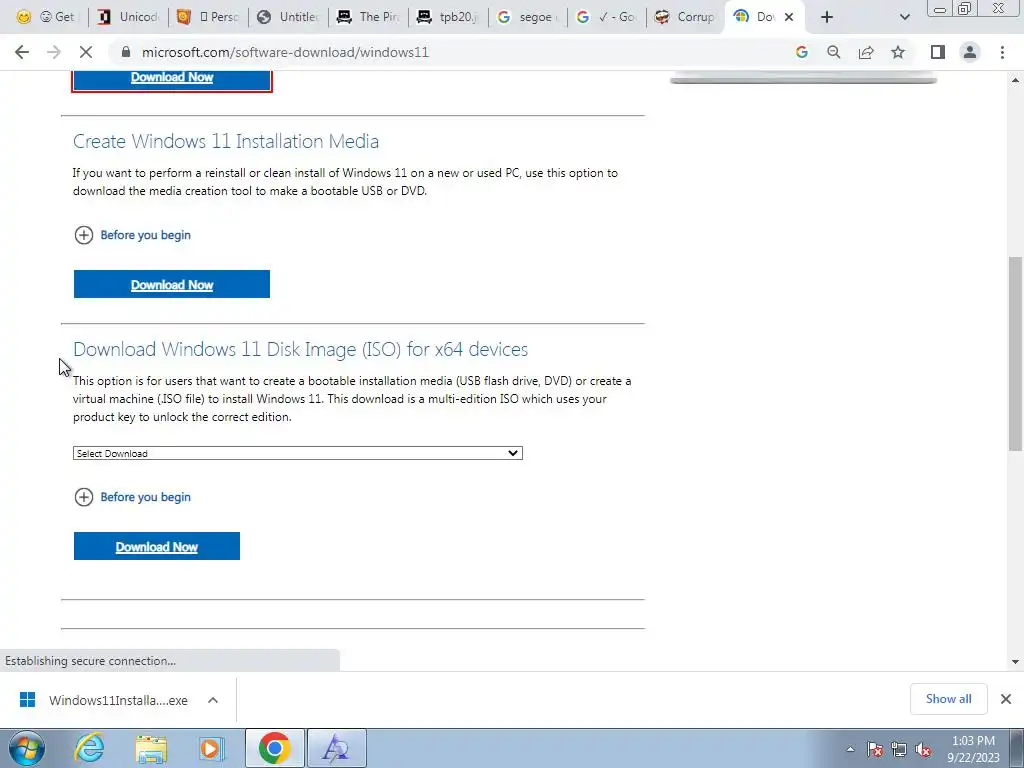
Task: Open options chevron for downloaded file
Action: 213,700
